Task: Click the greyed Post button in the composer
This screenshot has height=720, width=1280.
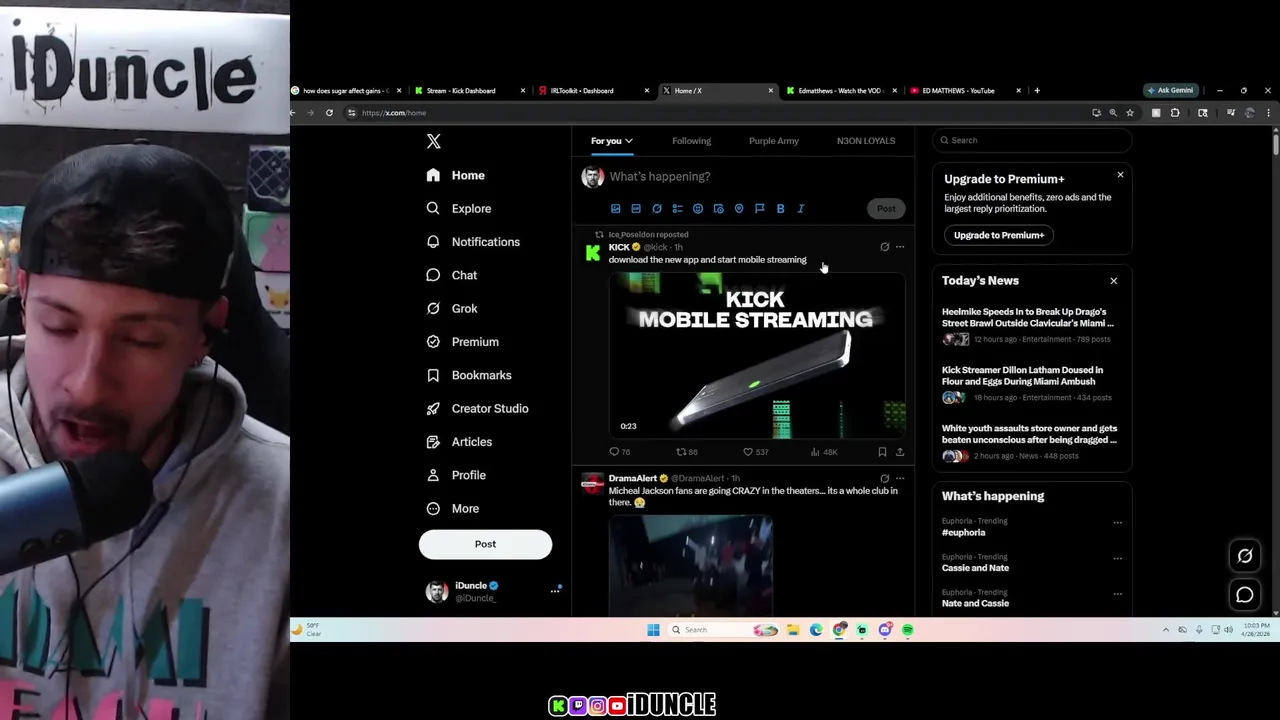Action: [x=886, y=208]
